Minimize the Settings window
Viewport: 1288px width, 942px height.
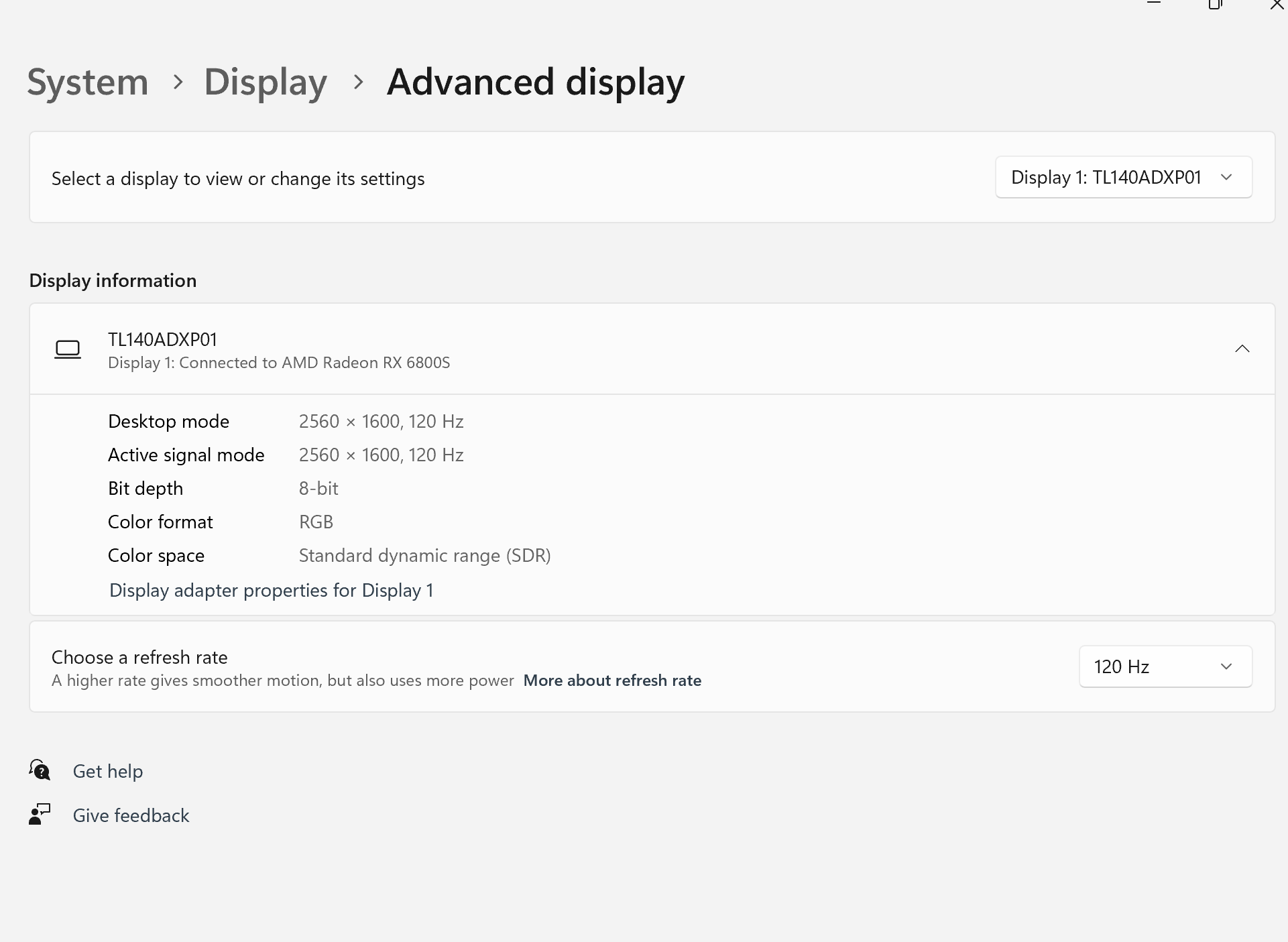click(x=1153, y=3)
